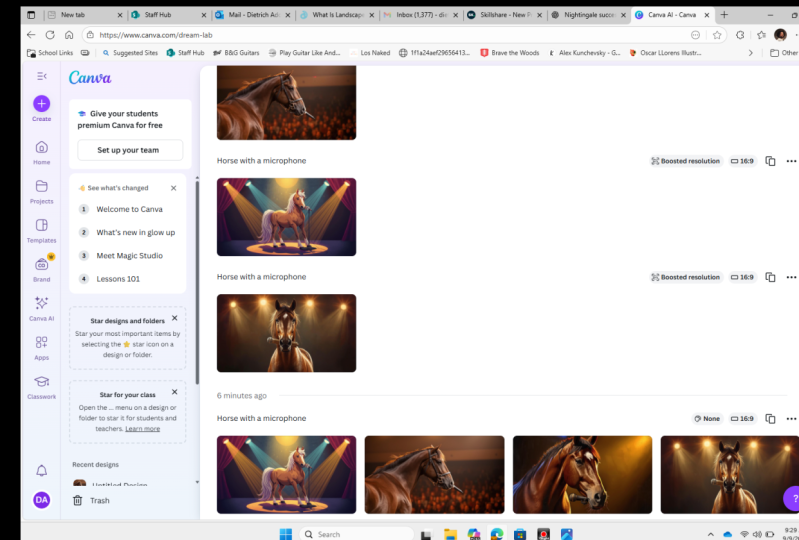Reload the current page
The height and width of the screenshot is (540, 799).
point(50,35)
